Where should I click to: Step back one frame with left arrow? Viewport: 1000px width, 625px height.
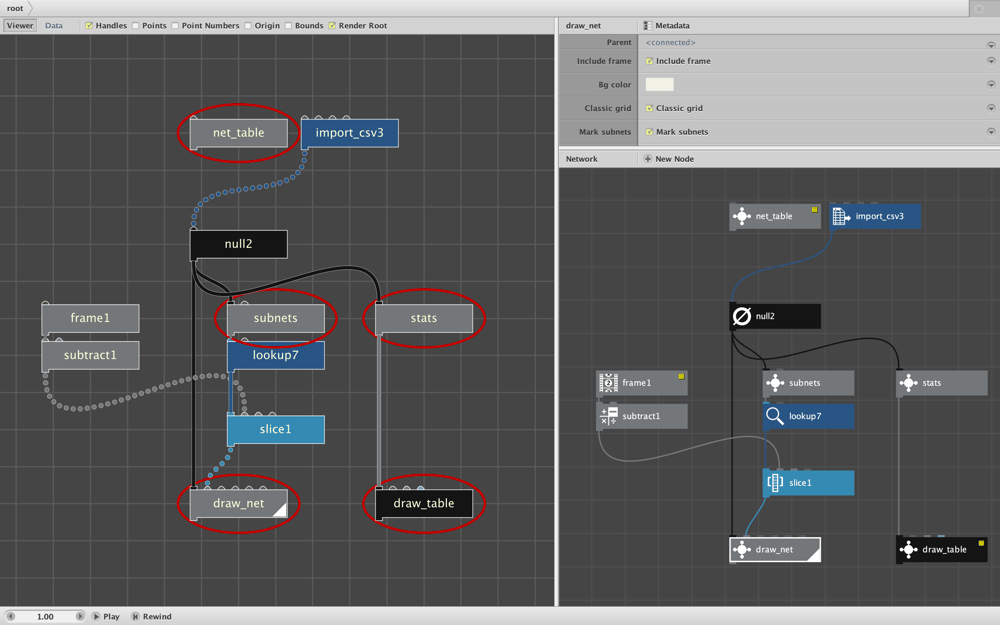10,616
